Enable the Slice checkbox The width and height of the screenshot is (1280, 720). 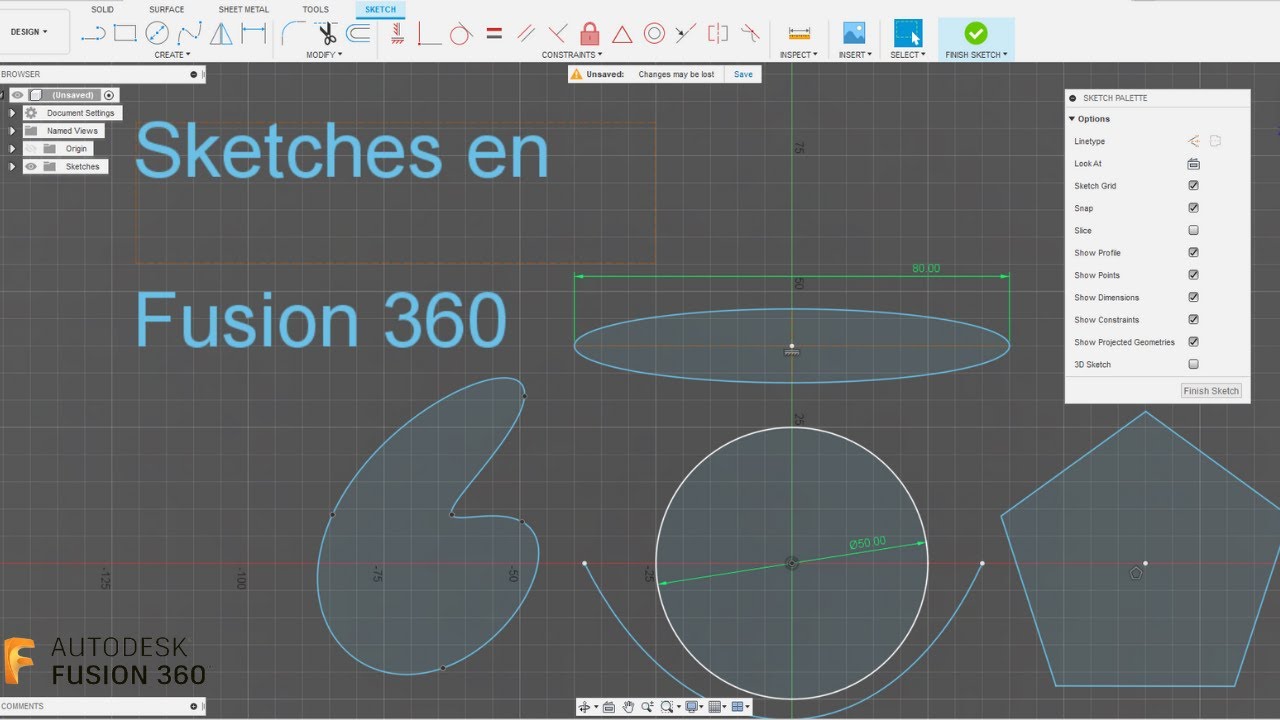point(1193,230)
